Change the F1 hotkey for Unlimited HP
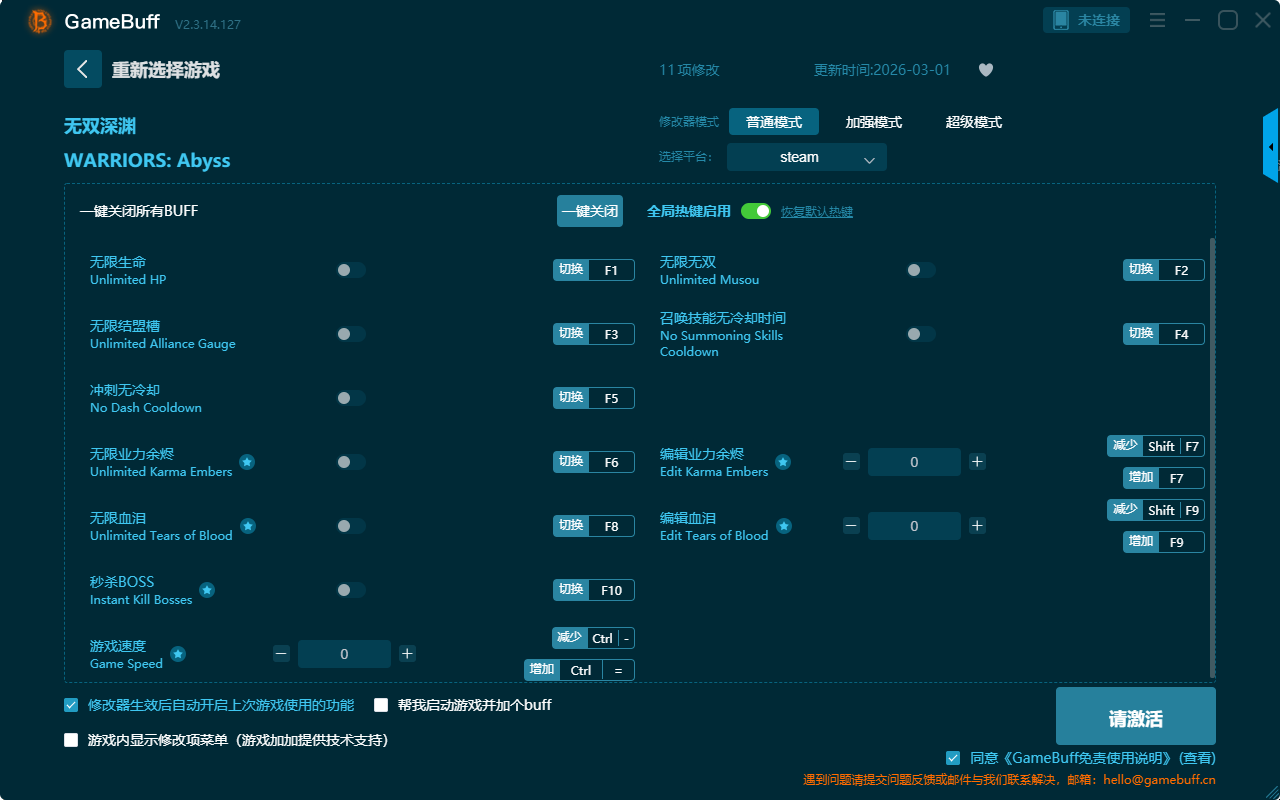Image resolution: width=1280 pixels, height=800 pixels. 611,270
